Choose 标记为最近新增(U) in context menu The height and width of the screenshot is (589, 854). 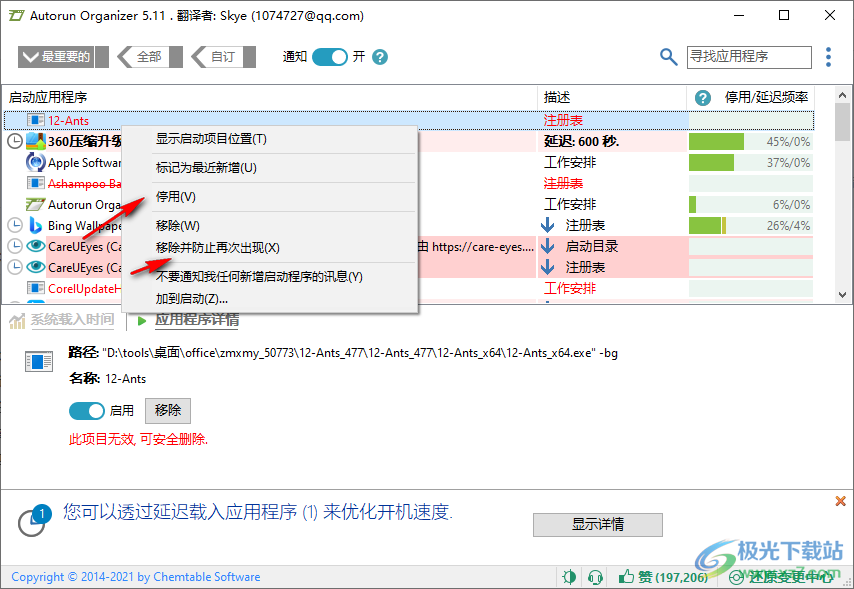click(270, 168)
